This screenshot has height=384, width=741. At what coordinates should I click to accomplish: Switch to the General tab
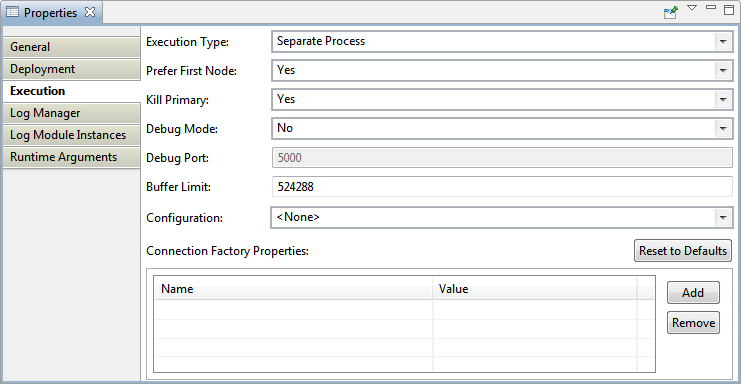pyautogui.click(x=71, y=47)
